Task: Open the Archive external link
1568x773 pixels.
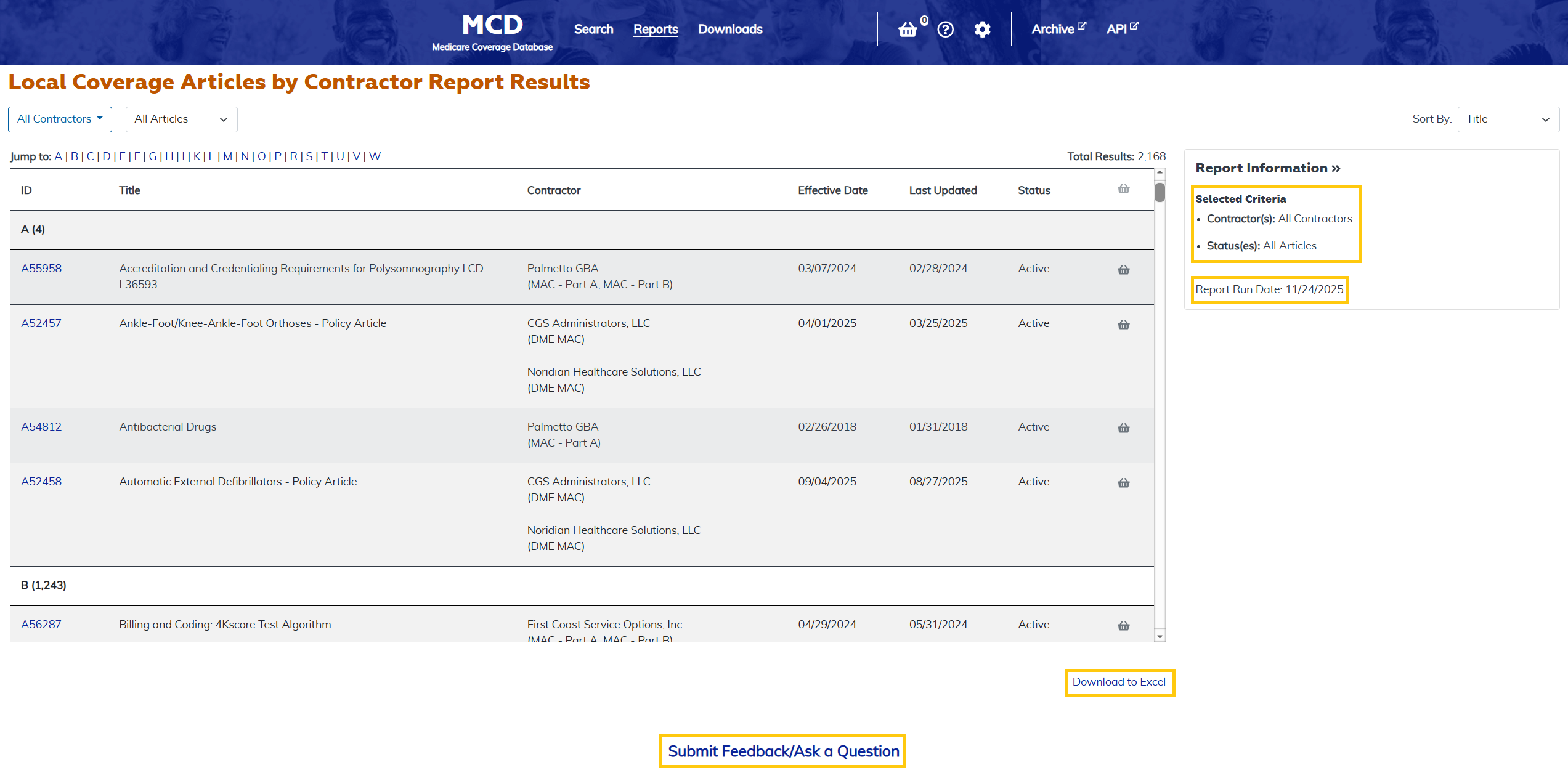Action: pyautogui.click(x=1055, y=28)
